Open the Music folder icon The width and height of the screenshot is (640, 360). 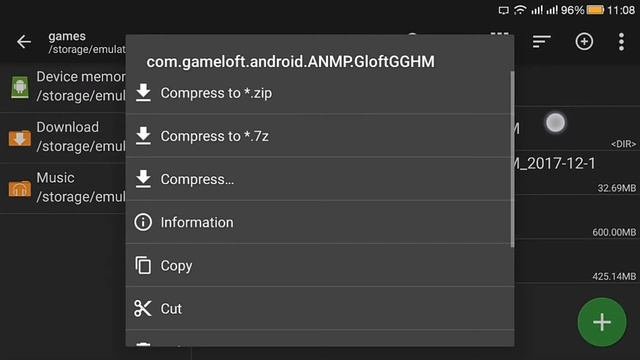tap(20, 188)
